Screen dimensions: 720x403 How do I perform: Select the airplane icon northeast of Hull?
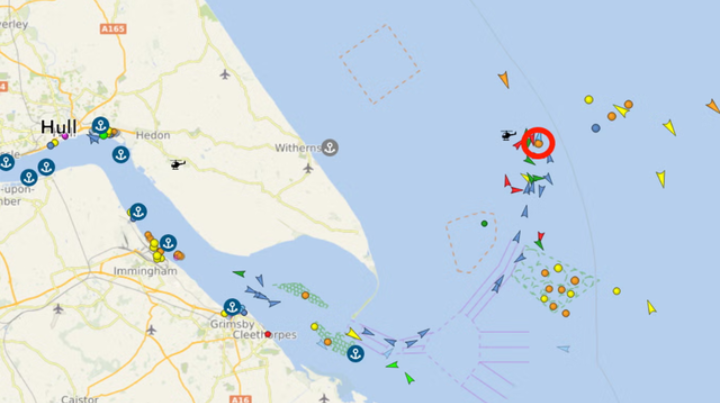point(225,74)
